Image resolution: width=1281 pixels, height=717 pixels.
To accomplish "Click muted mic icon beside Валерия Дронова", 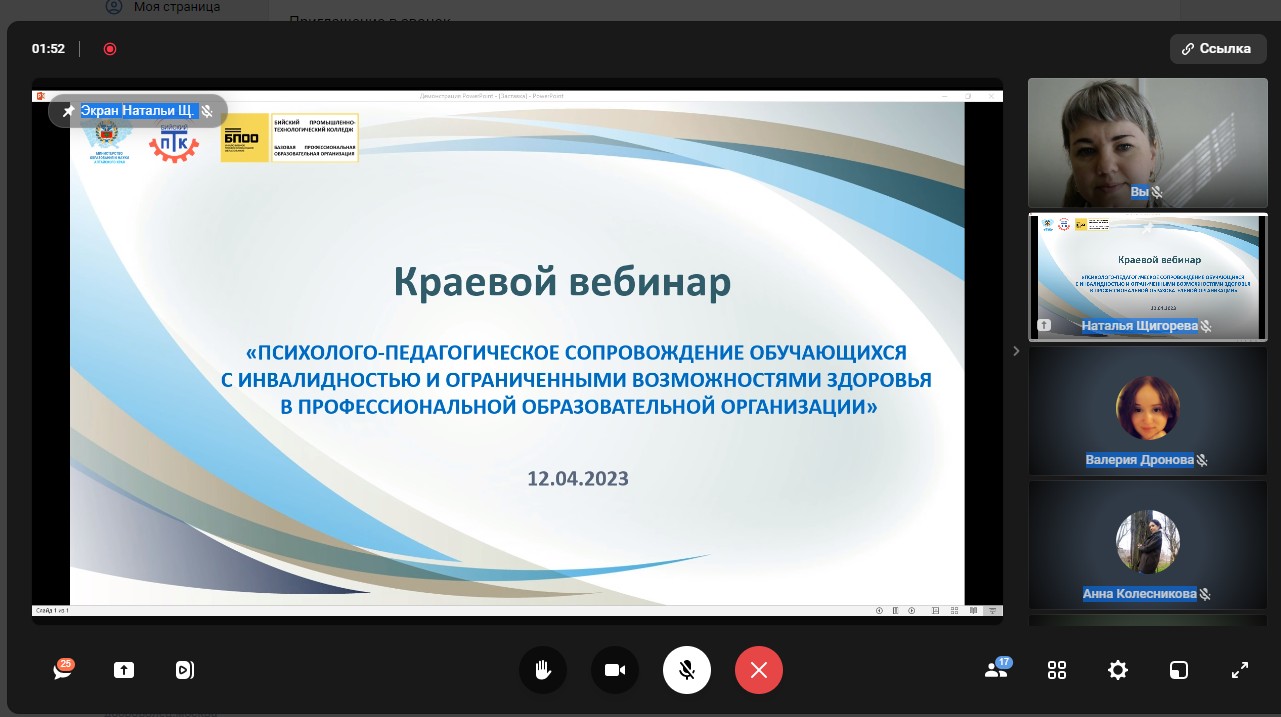I will point(1203,460).
